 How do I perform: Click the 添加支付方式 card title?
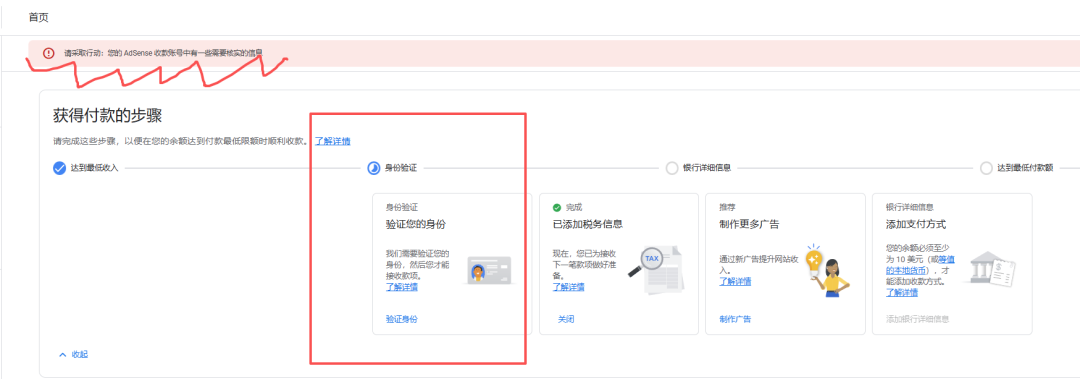[x=916, y=224]
